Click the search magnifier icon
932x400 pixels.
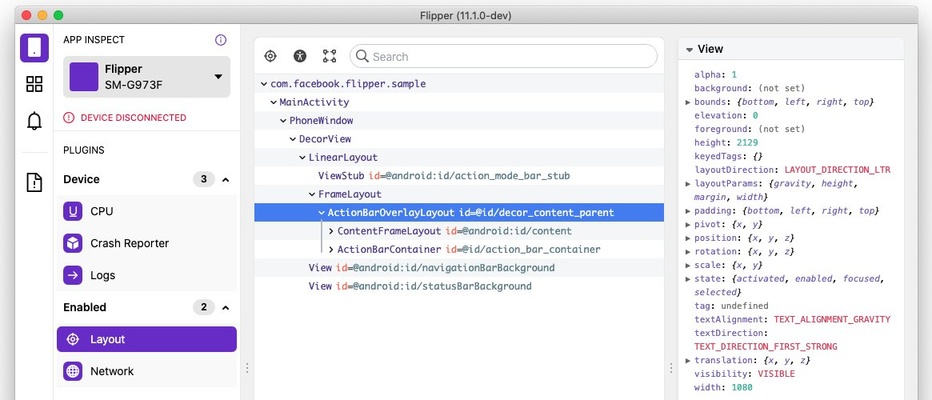click(x=362, y=56)
